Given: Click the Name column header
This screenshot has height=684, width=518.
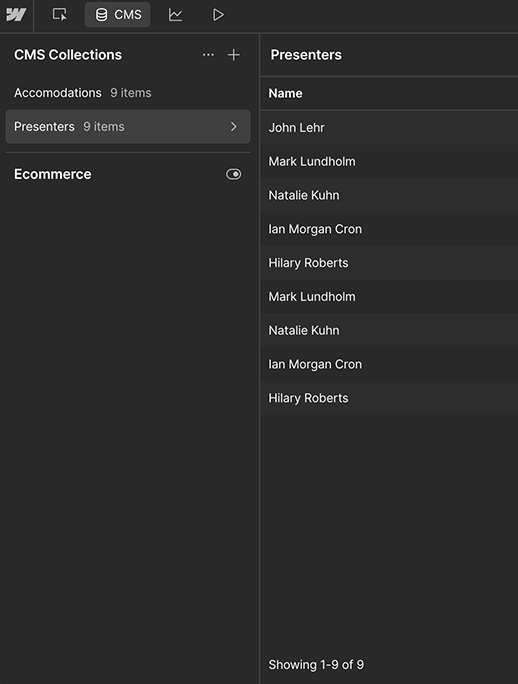Looking at the screenshot, I should (x=285, y=93).
